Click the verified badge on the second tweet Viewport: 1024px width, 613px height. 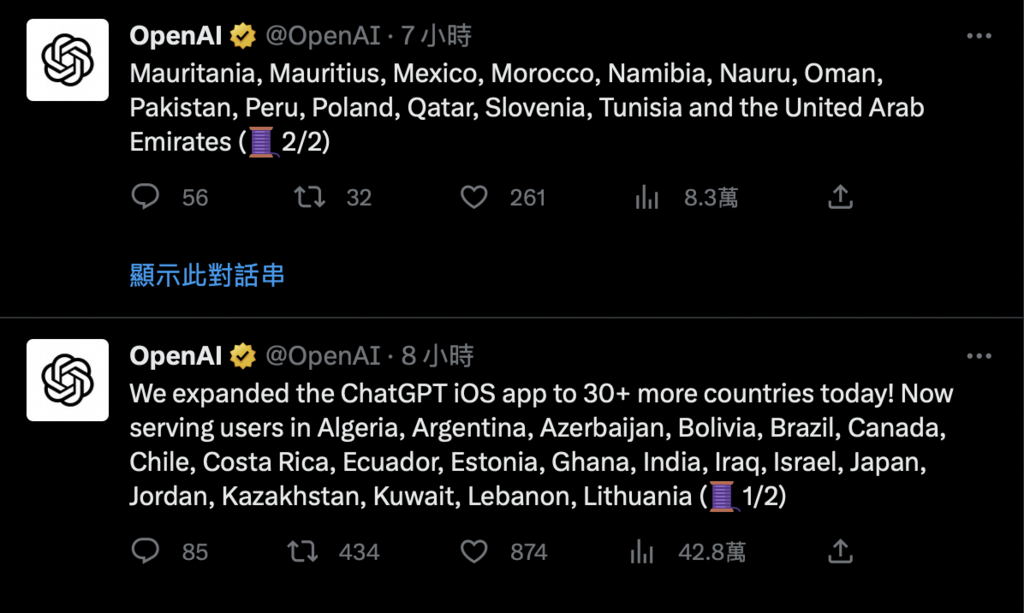click(242, 356)
